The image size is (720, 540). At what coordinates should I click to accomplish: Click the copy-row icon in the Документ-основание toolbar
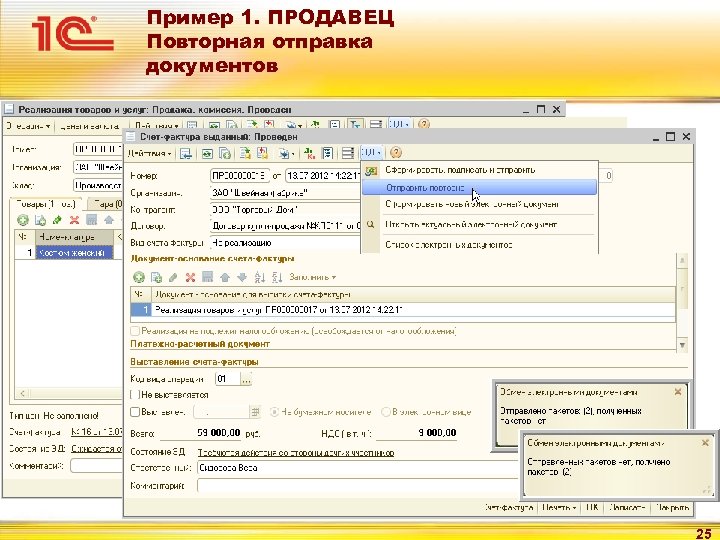[156, 277]
